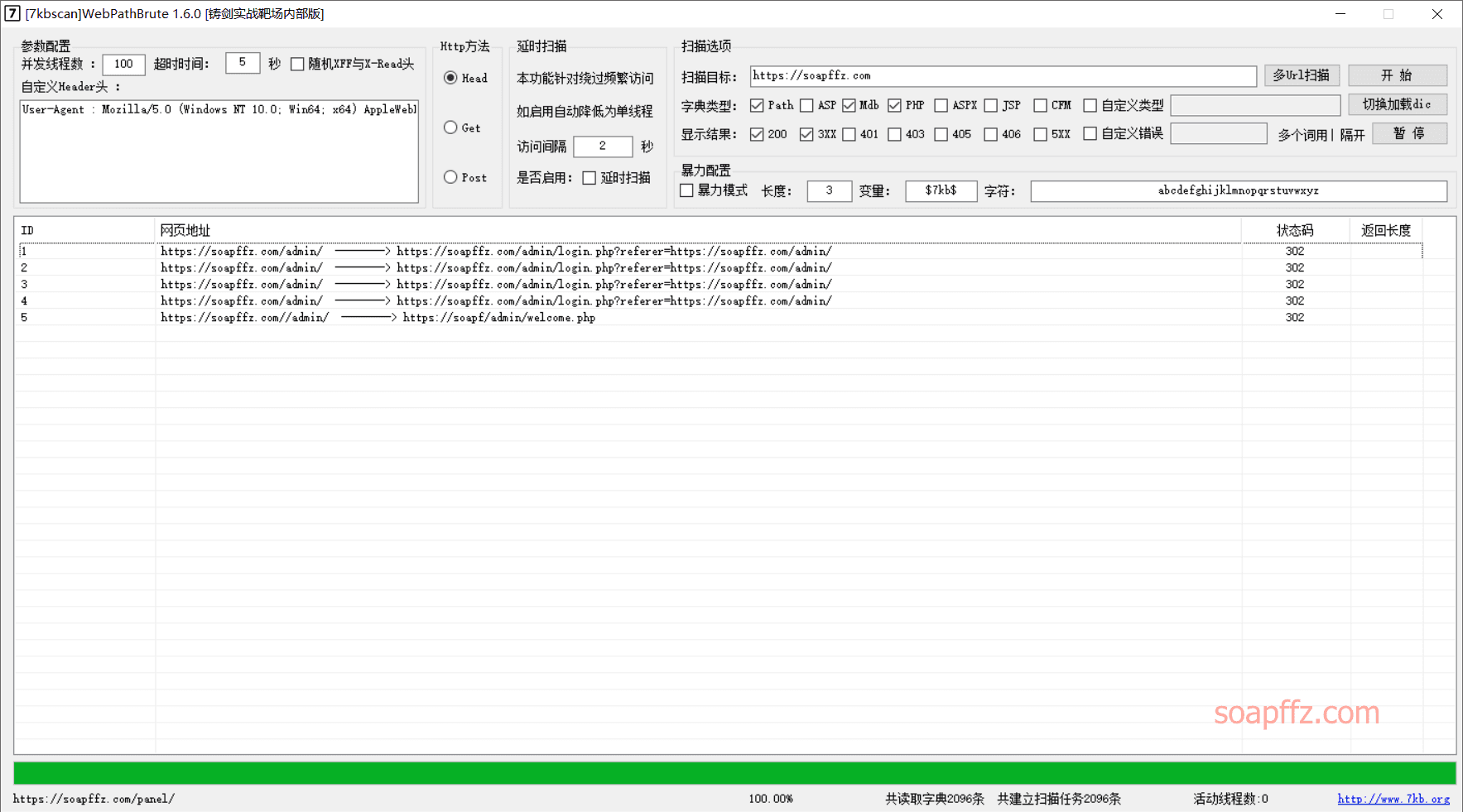The image size is (1463, 812).
Task: Click the brute force 长度 length field
Action: pyautogui.click(x=830, y=190)
